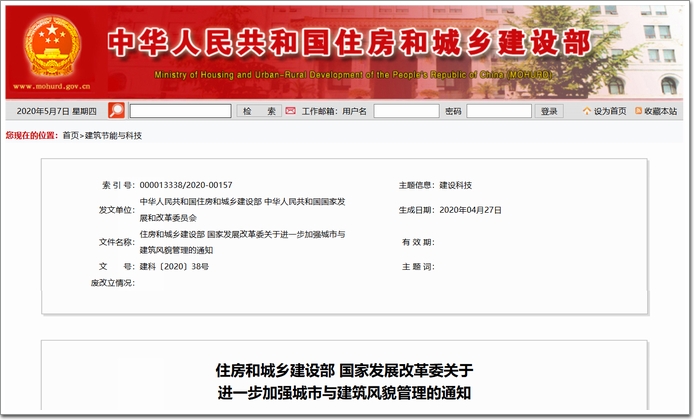Click the www.mohurd.gov.cn site address
694x420 pixels.
52,87
